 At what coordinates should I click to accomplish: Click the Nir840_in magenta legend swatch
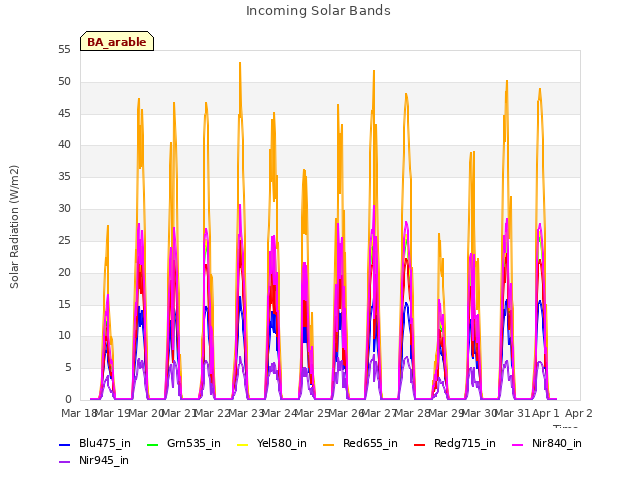pyautogui.click(x=518, y=444)
